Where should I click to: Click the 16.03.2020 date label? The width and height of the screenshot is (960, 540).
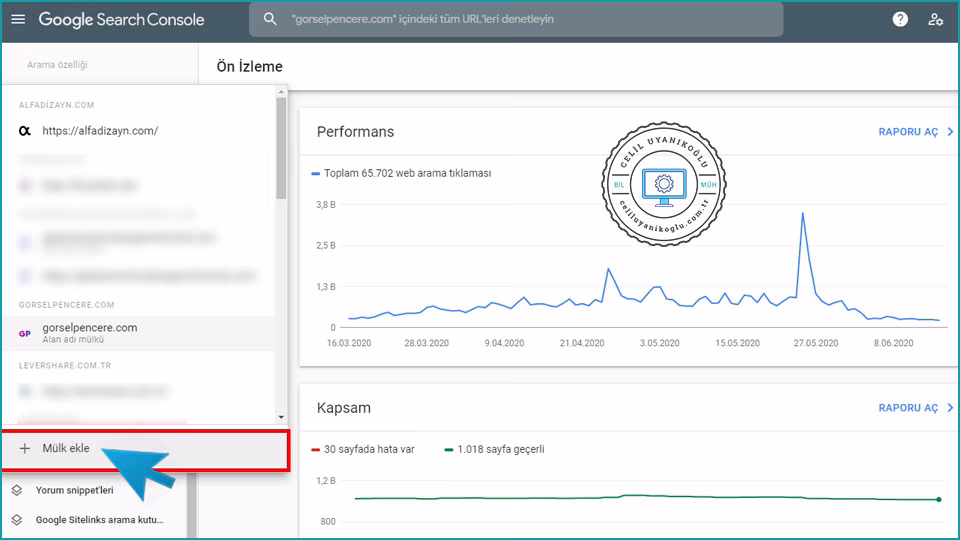349,343
